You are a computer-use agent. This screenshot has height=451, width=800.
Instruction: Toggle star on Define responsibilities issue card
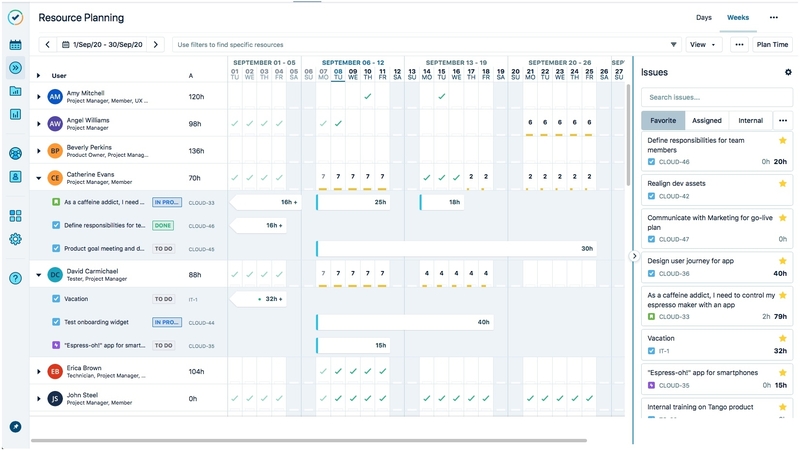(783, 141)
